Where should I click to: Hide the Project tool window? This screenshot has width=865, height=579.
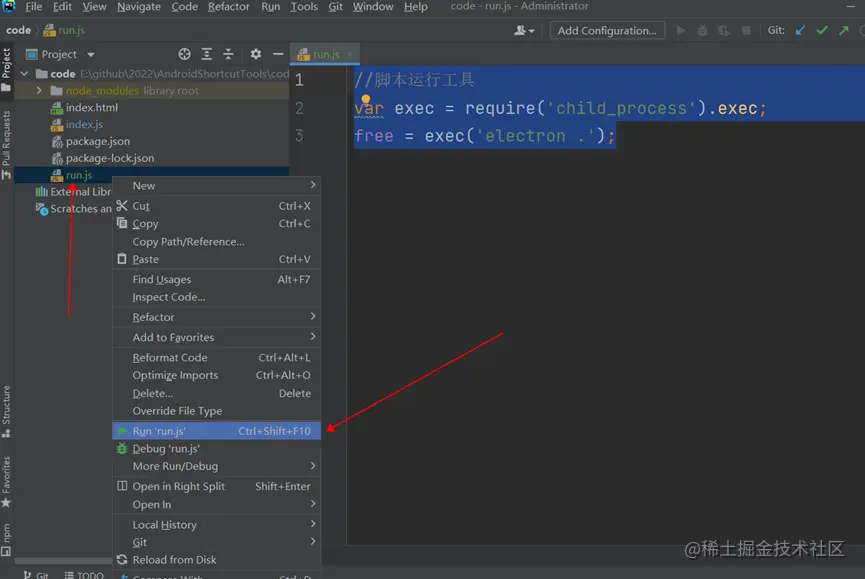click(x=278, y=54)
